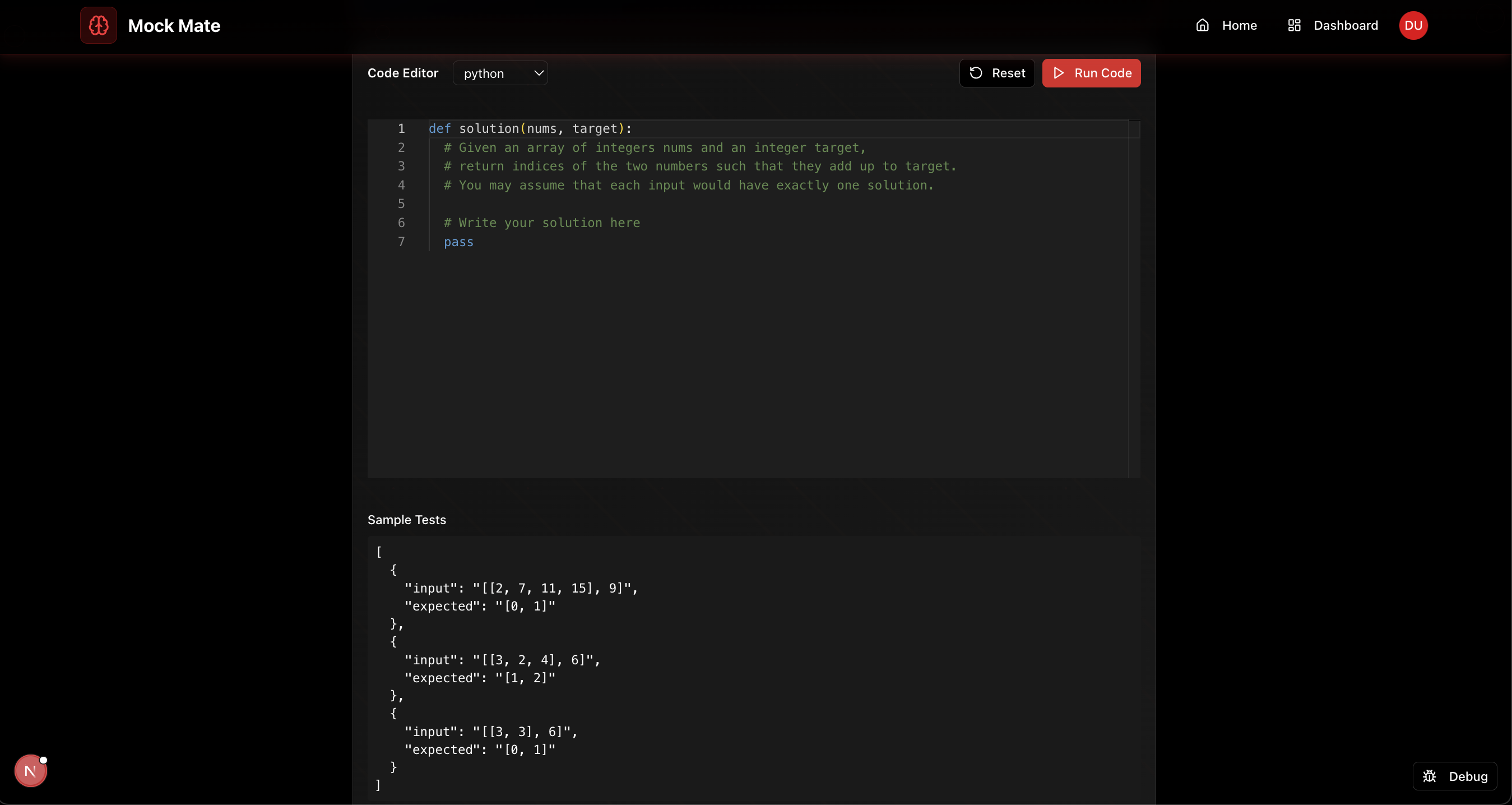Click the Mock Mate title text

tap(174, 26)
